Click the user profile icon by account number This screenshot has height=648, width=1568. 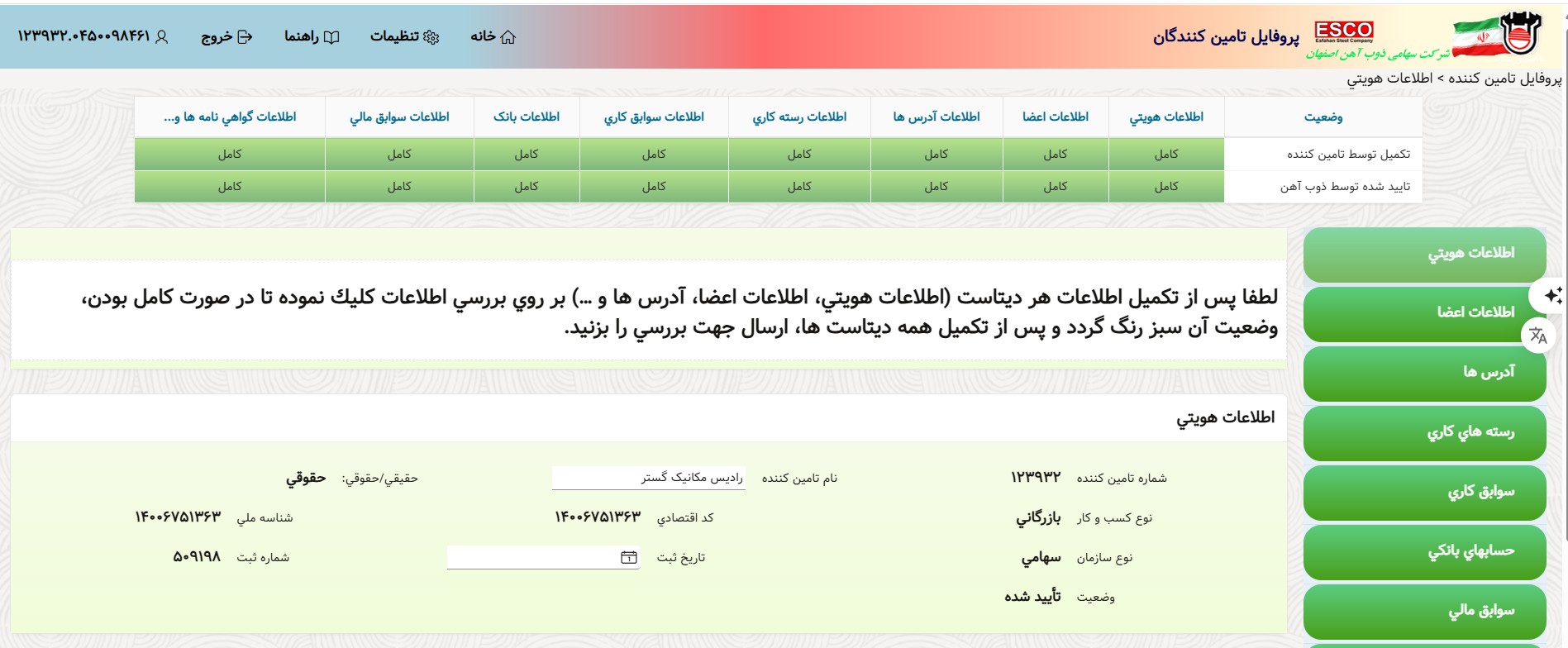[x=162, y=37]
